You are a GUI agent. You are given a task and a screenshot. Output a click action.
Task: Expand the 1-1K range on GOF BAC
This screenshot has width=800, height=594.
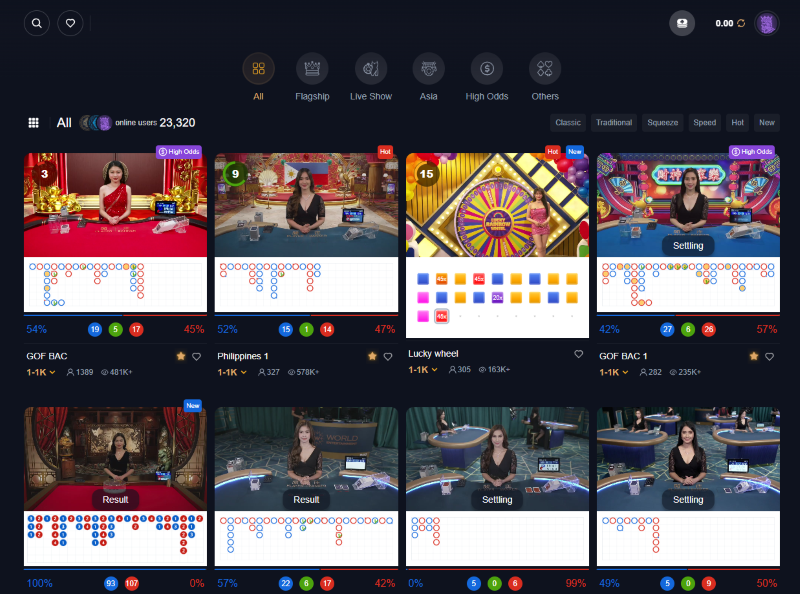(42, 372)
